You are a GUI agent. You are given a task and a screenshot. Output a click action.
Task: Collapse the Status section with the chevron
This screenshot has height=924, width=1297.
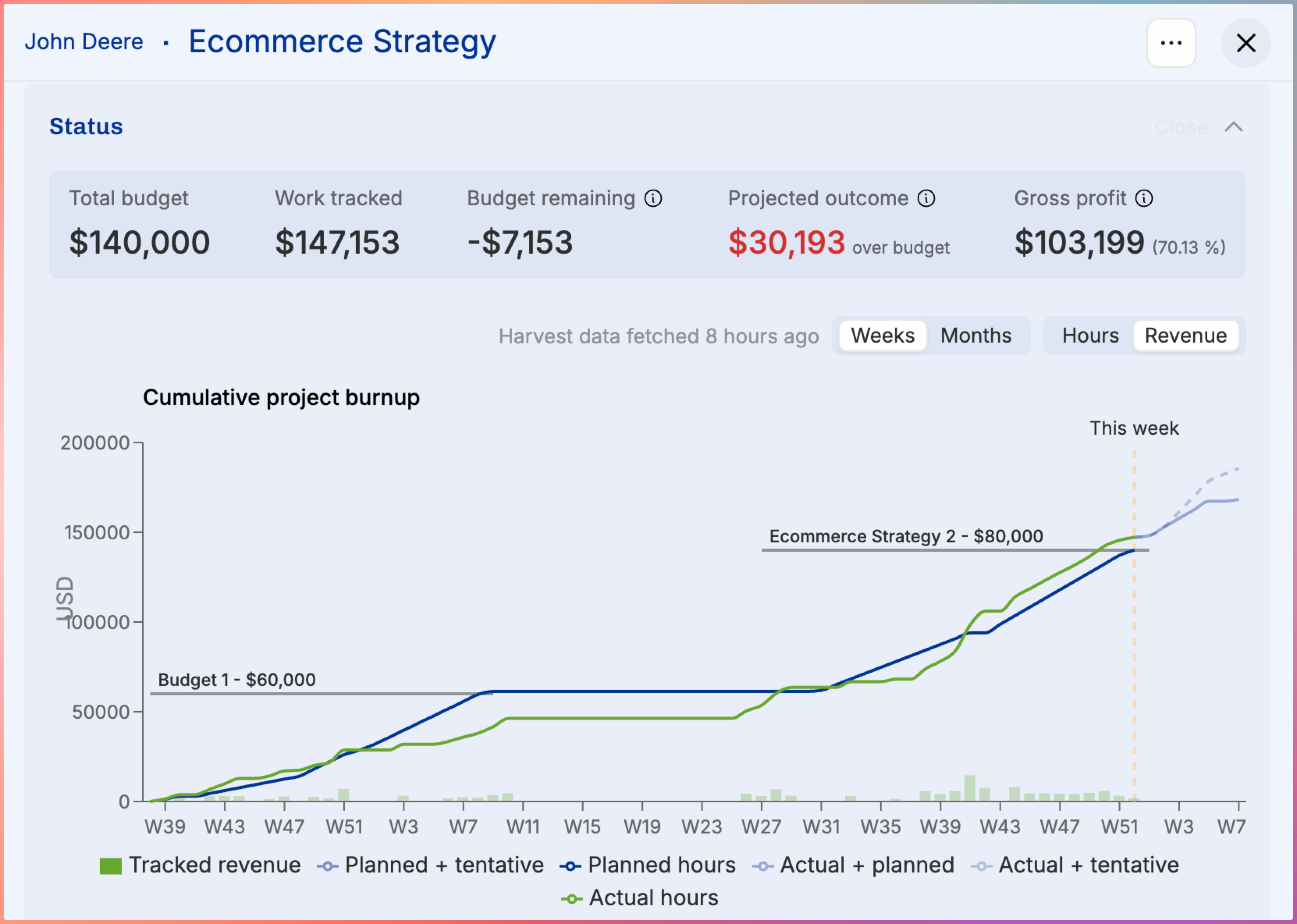pos(1233,127)
